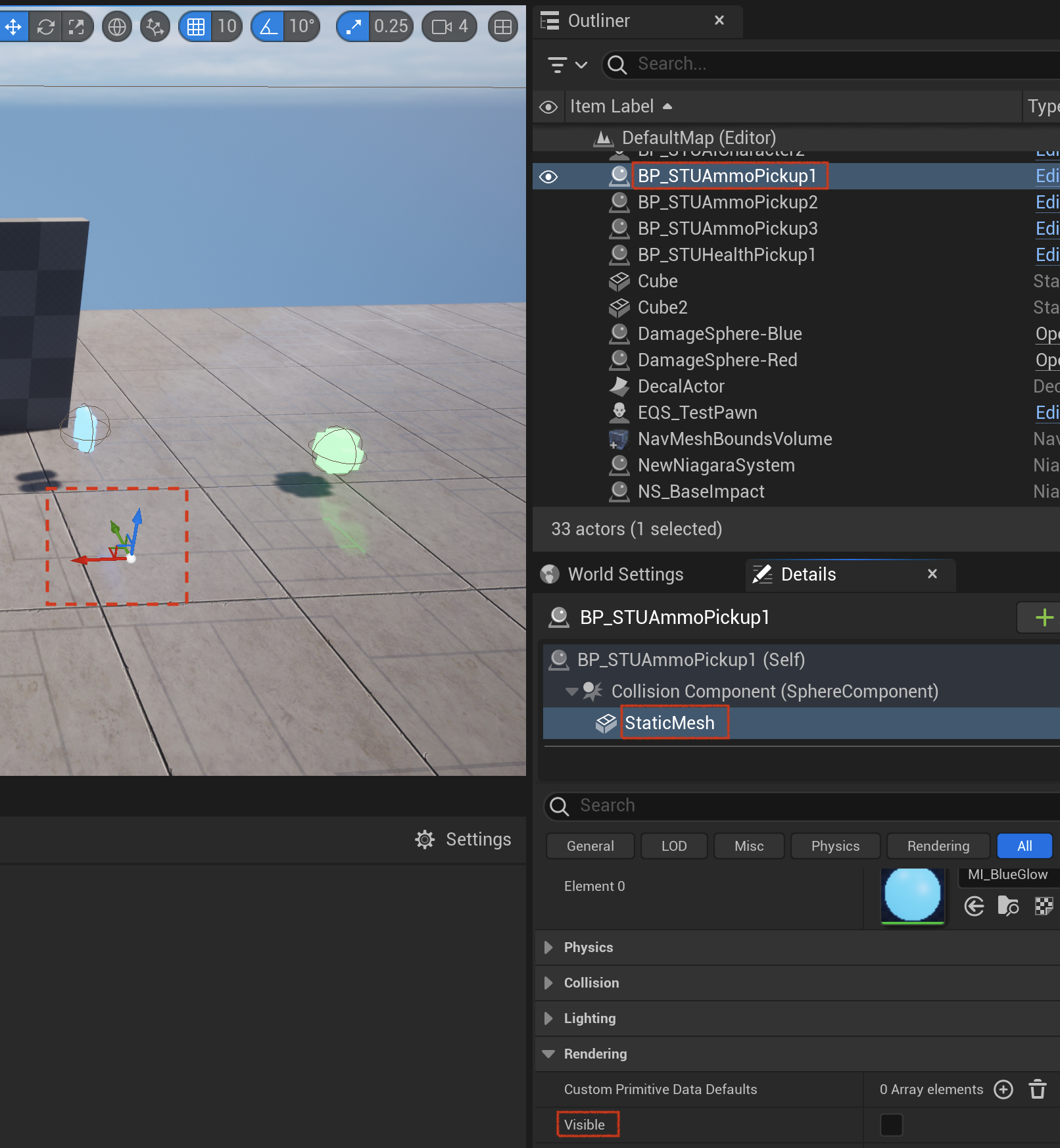This screenshot has height=1148, width=1060.
Task: Delete Custom Primitive Data array elements
Action: [x=1038, y=1089]
